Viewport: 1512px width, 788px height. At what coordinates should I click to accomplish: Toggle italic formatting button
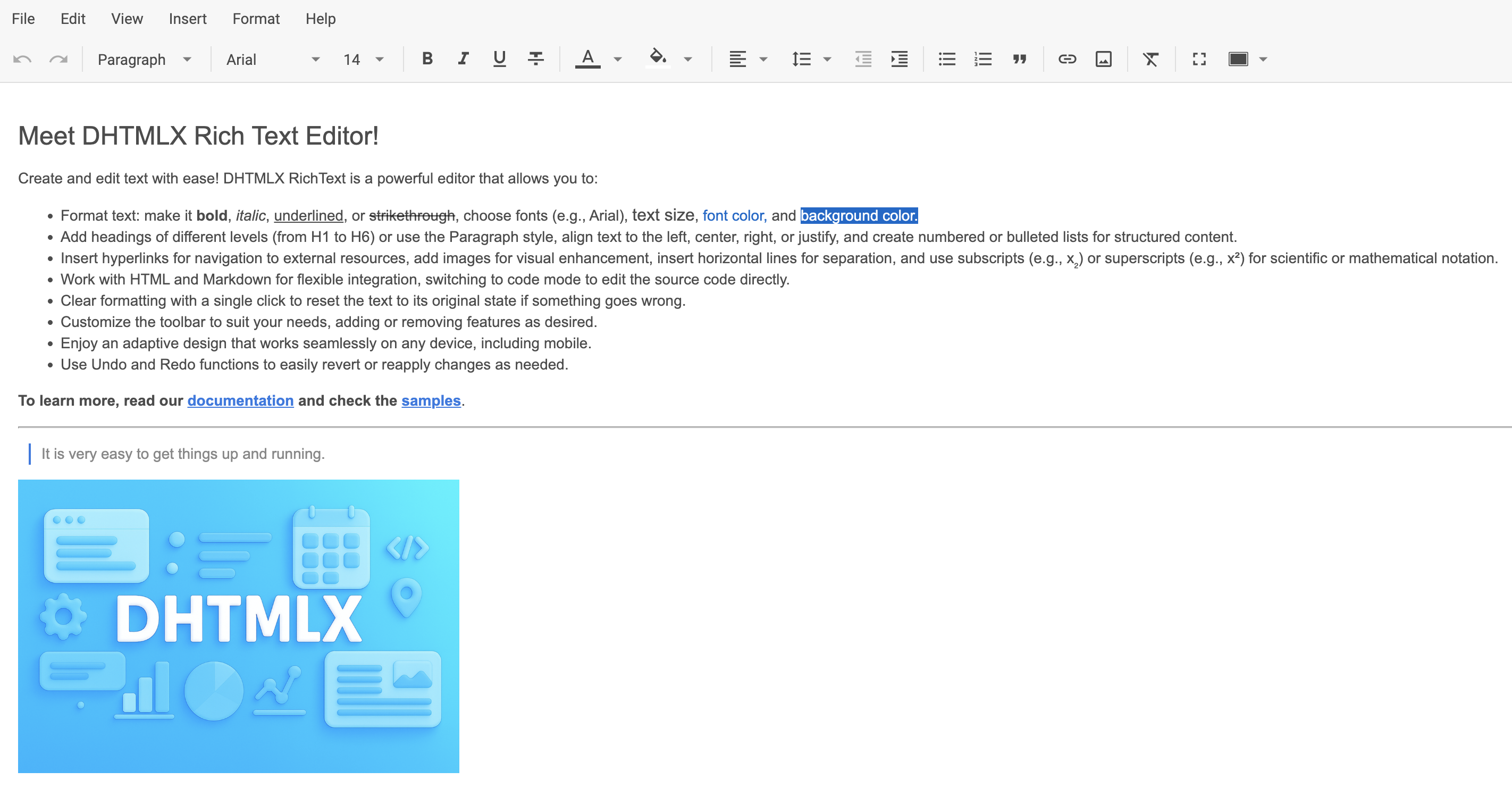coord(463,58)
